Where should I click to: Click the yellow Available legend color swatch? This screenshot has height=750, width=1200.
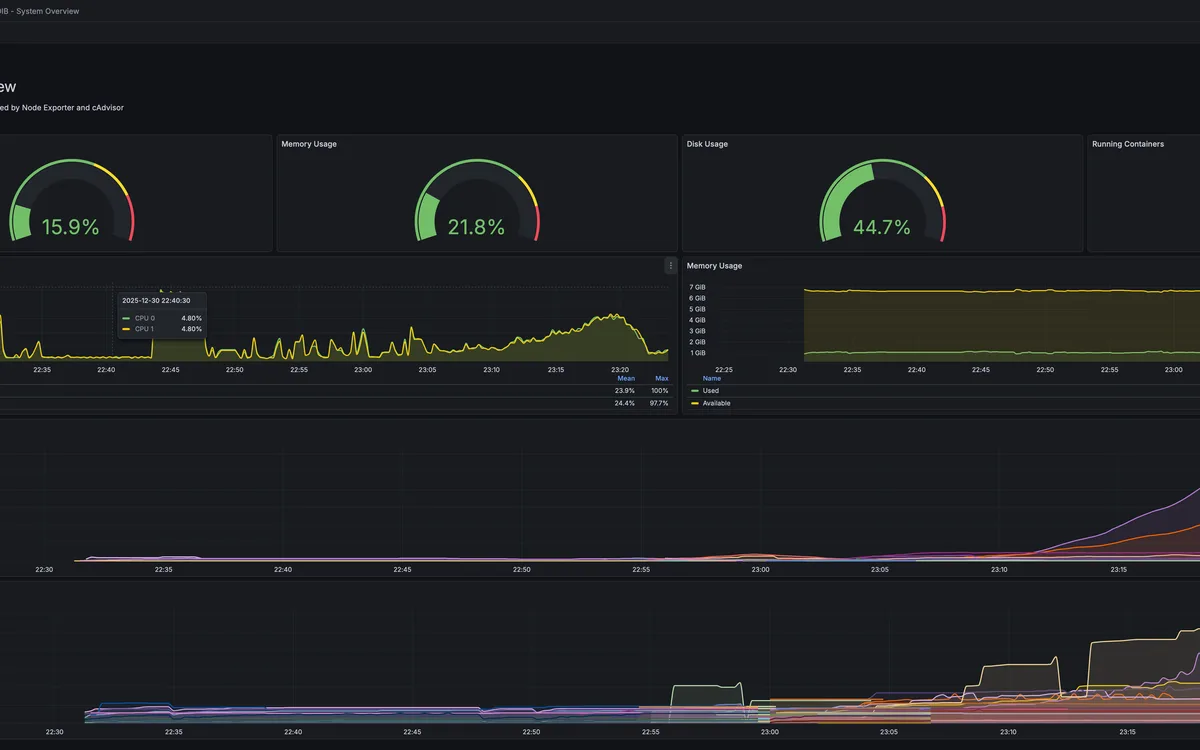(695, 403)
